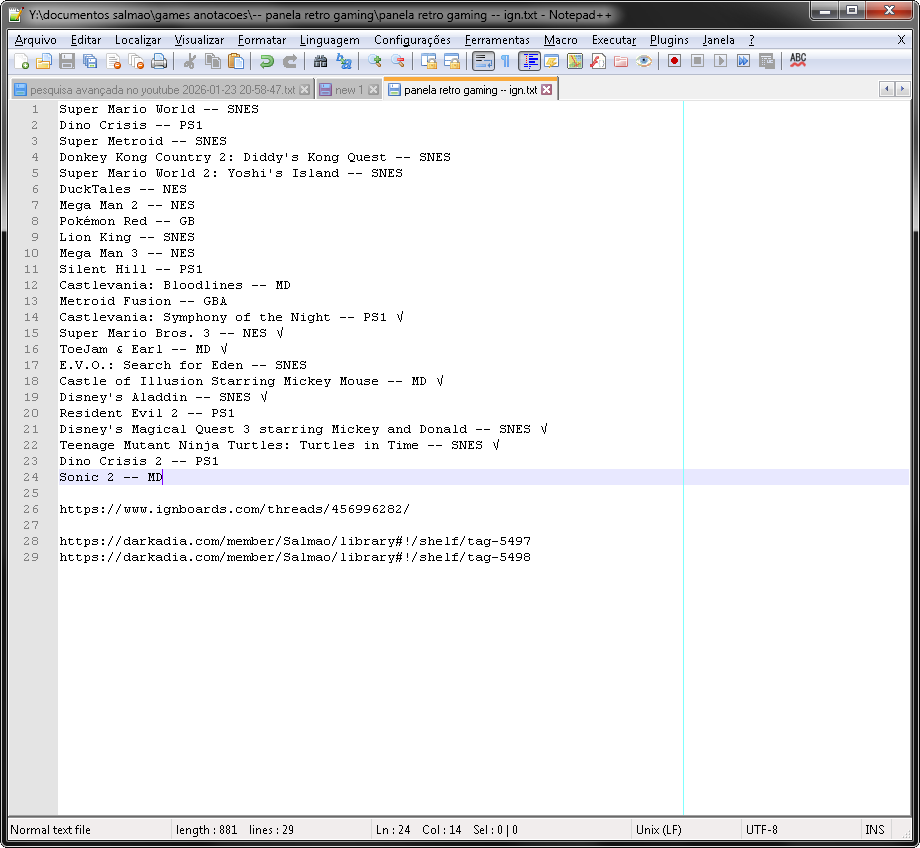
Task: Click the Save recorded macro icon
Action: [767, 61]
